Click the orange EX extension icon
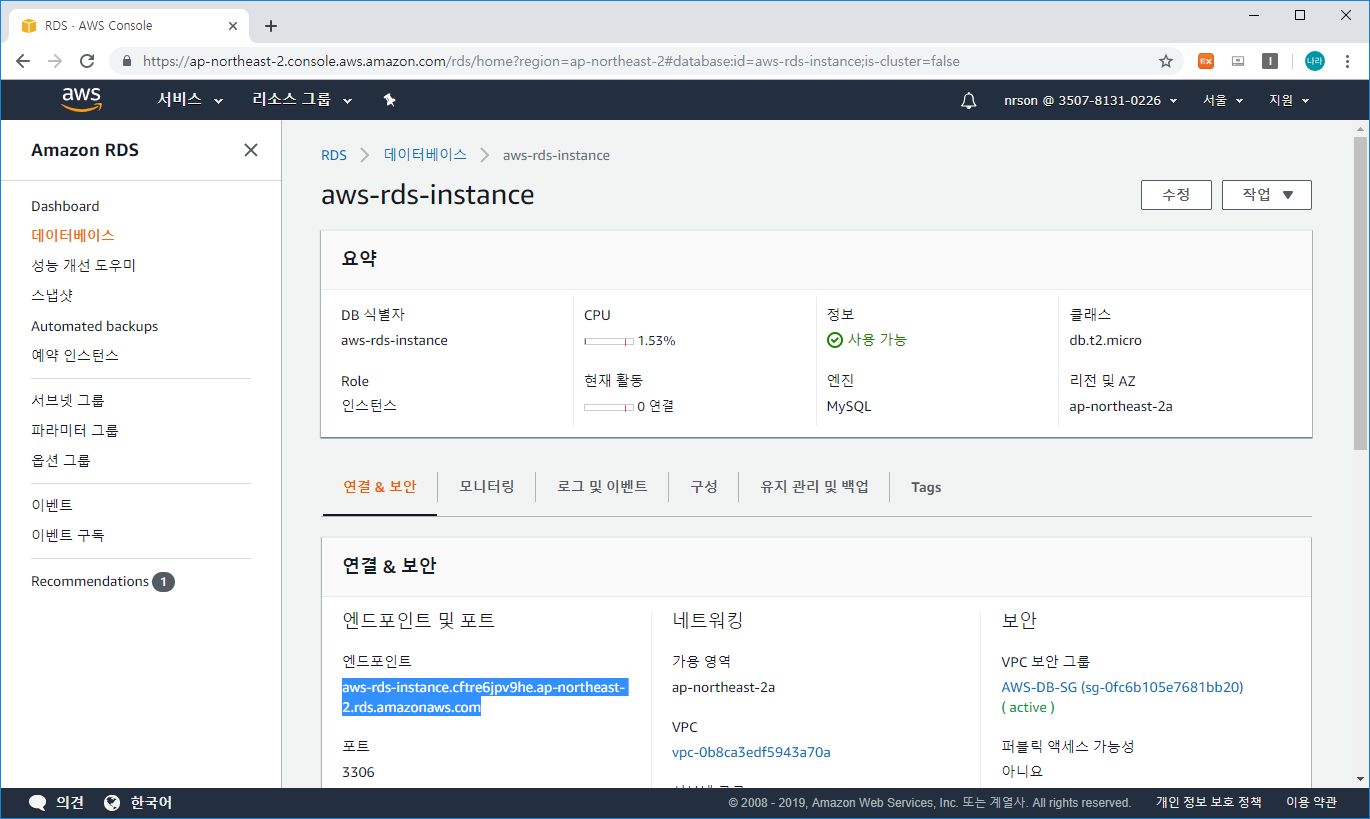This screenshot has width=1370, height=819. click(1206, 61)
